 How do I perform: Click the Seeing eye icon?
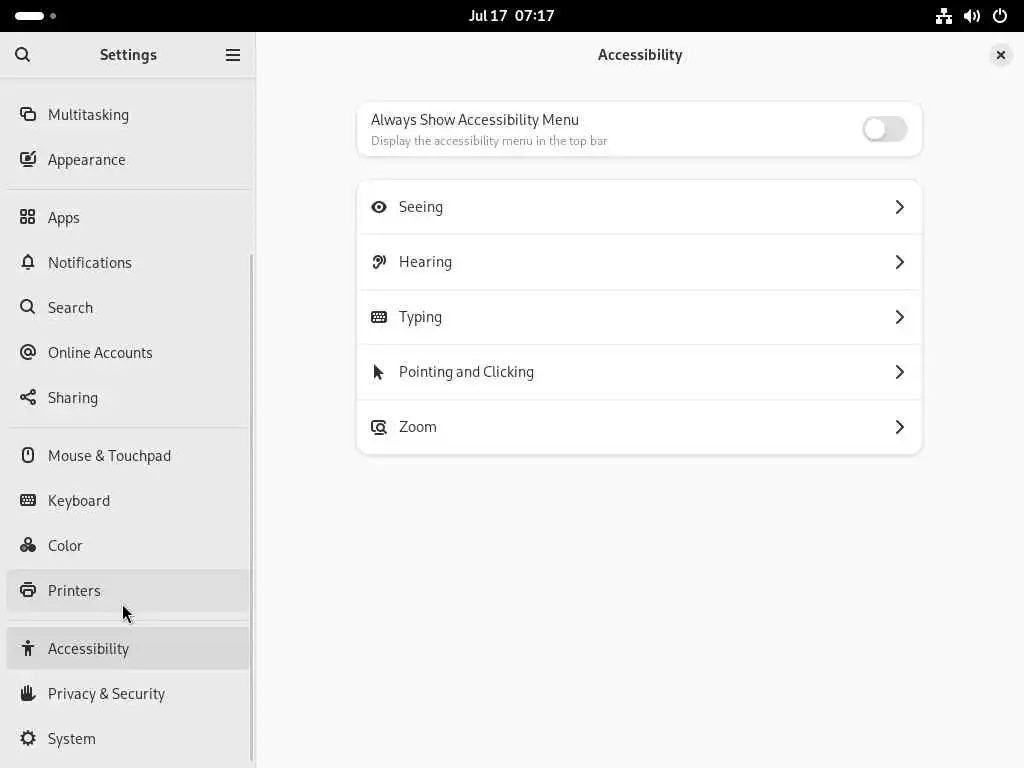[379, 207]
